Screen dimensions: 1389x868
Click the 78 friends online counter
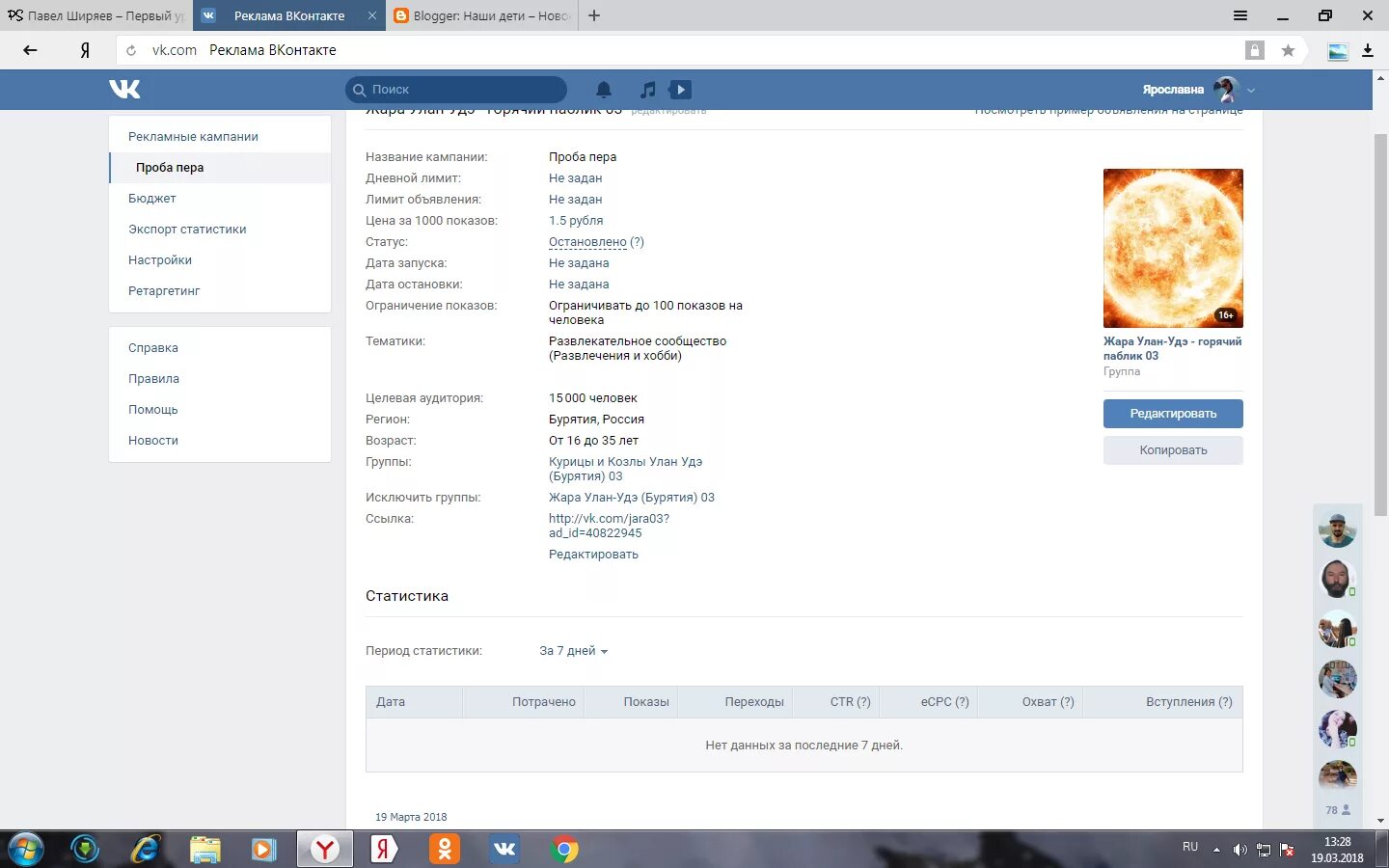(1338, 810)
